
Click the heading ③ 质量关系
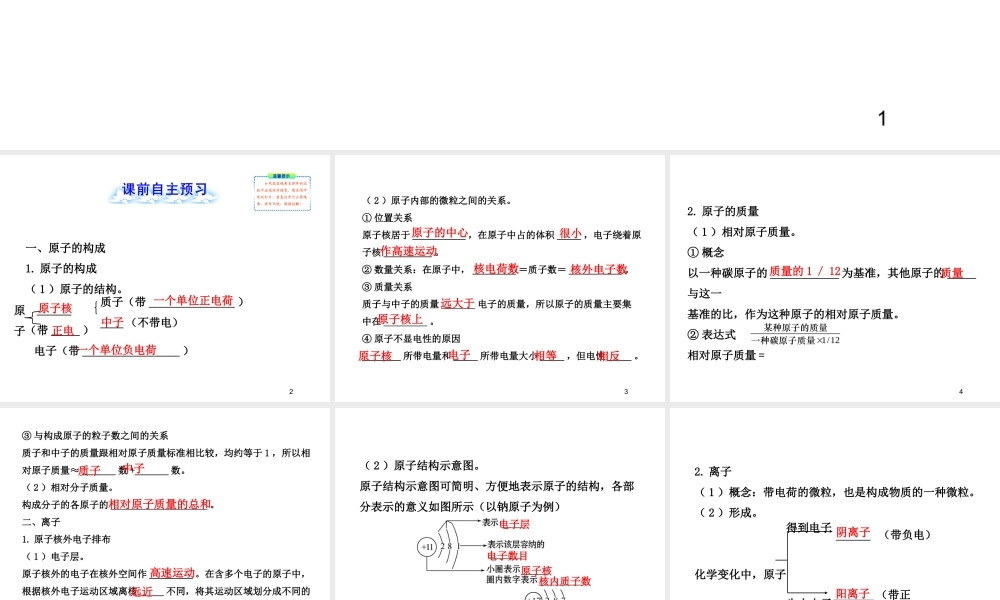(x=387, y=286)
